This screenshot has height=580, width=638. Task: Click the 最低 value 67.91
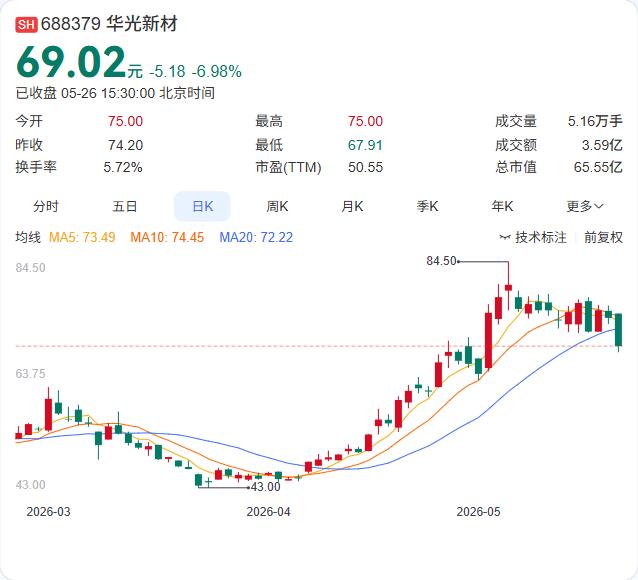[365, 145]
